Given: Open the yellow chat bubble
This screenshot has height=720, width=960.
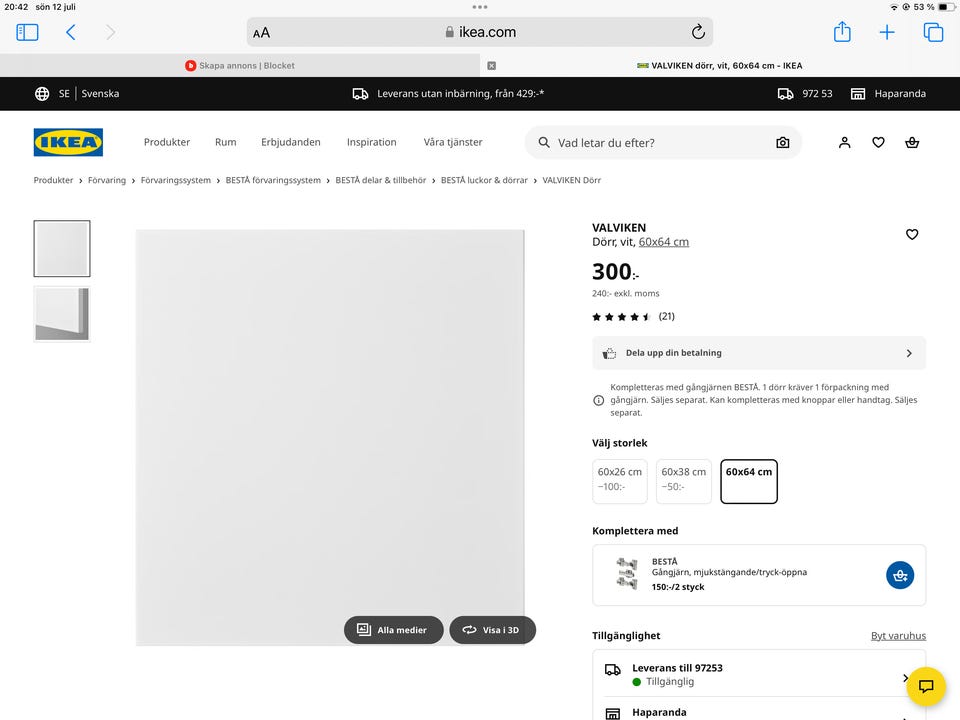Looking at the screenshot, I should point(926,686).
